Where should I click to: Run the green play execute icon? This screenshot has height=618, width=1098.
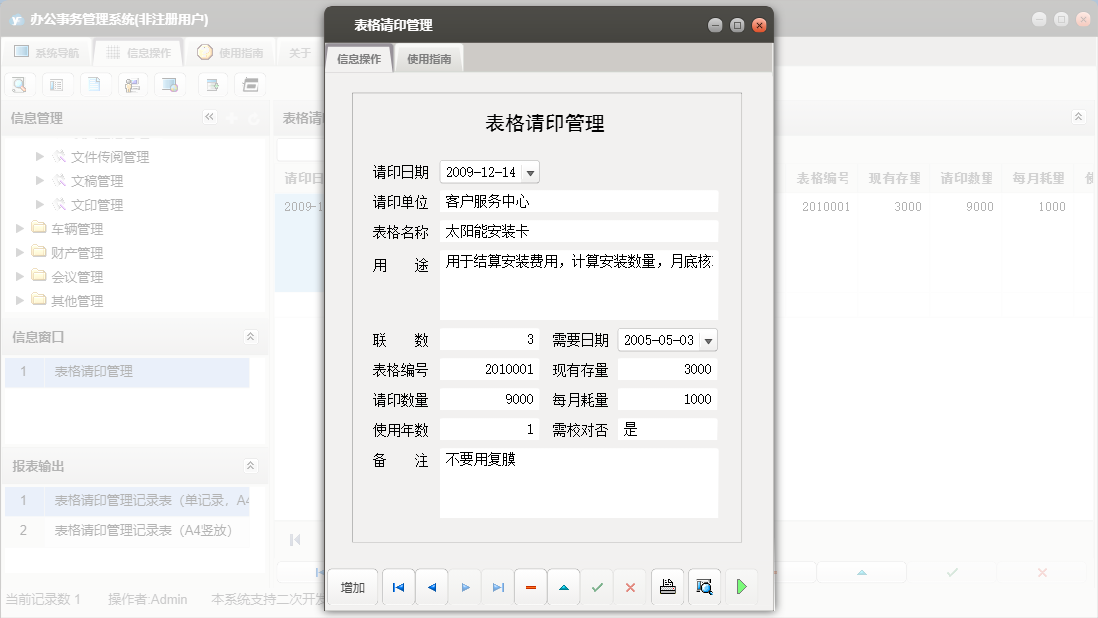(x=741, y=587)
